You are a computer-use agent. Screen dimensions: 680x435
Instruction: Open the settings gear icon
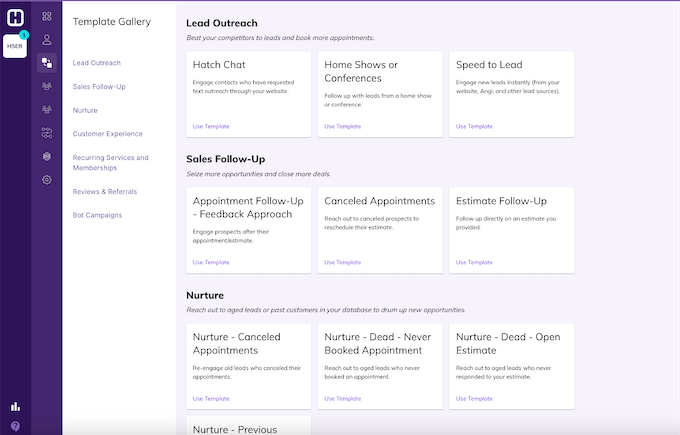[47, 179]
